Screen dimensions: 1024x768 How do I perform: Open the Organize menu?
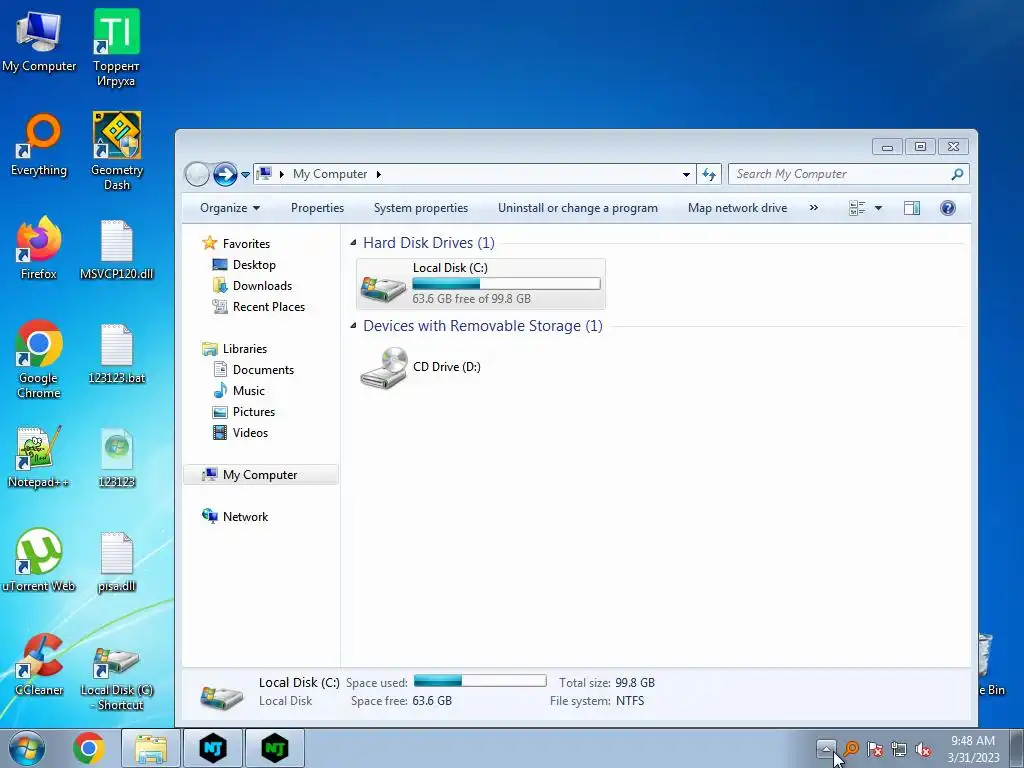pyautogui.click(x=230, y=208)
